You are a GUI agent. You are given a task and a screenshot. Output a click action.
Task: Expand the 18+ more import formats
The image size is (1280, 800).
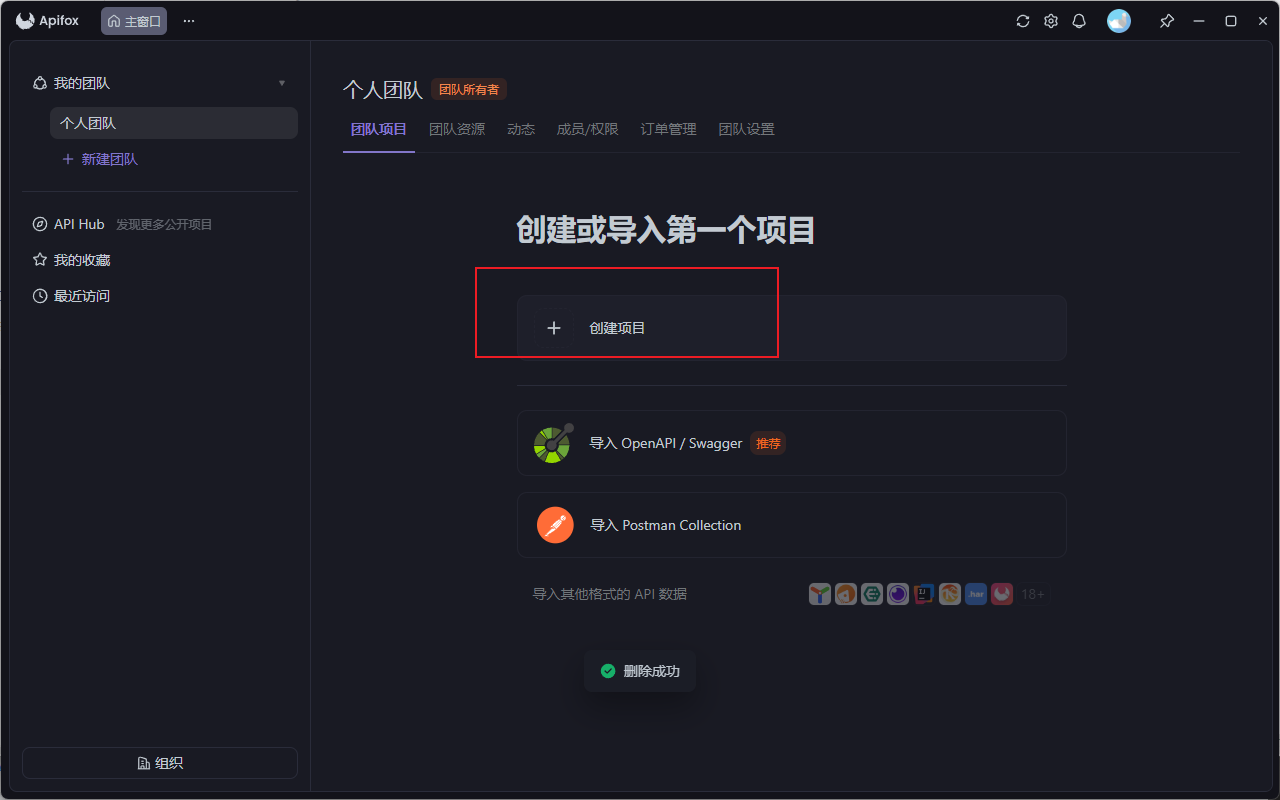tap(1033, 594)
